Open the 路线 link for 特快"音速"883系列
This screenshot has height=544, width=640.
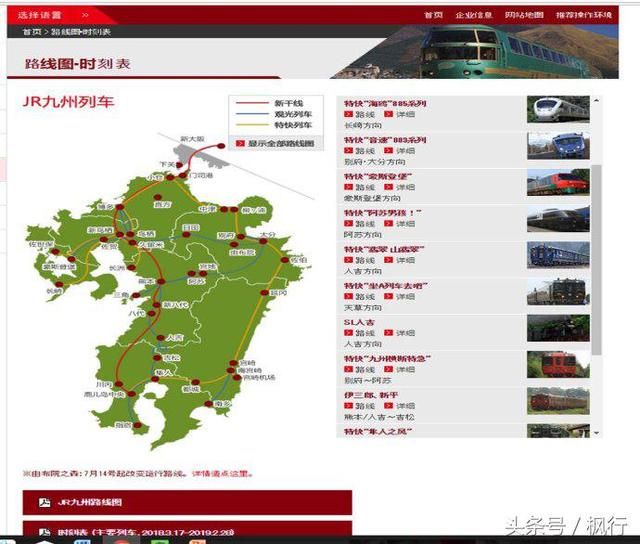click(x=360, y=151)
